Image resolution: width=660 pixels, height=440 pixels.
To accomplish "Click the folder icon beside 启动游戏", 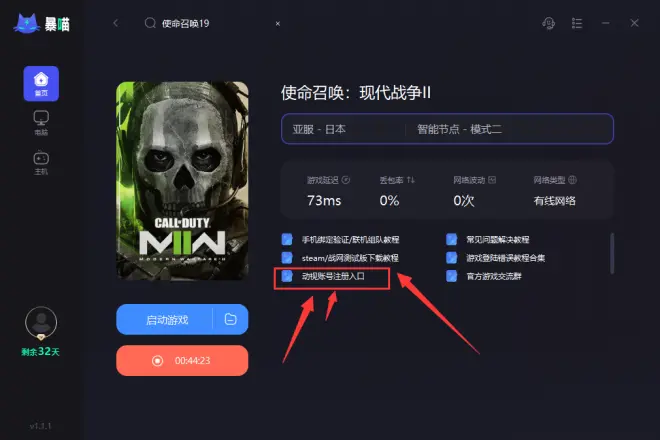I will [230, 320].
